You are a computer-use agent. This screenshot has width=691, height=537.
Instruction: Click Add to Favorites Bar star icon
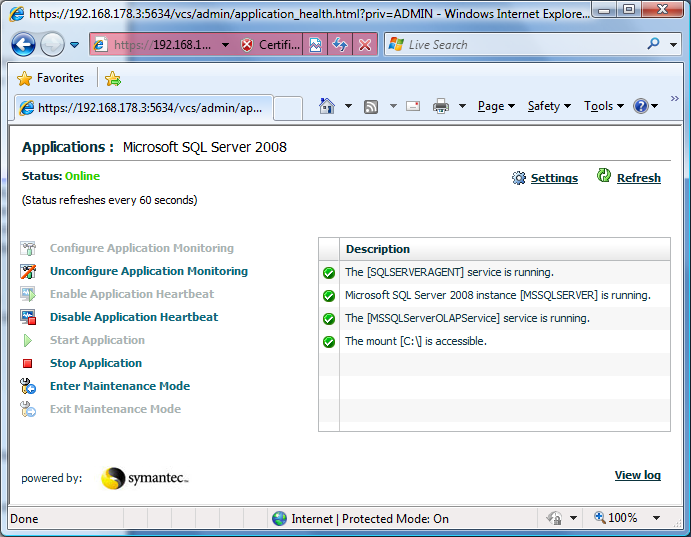[x=113, y=78]
